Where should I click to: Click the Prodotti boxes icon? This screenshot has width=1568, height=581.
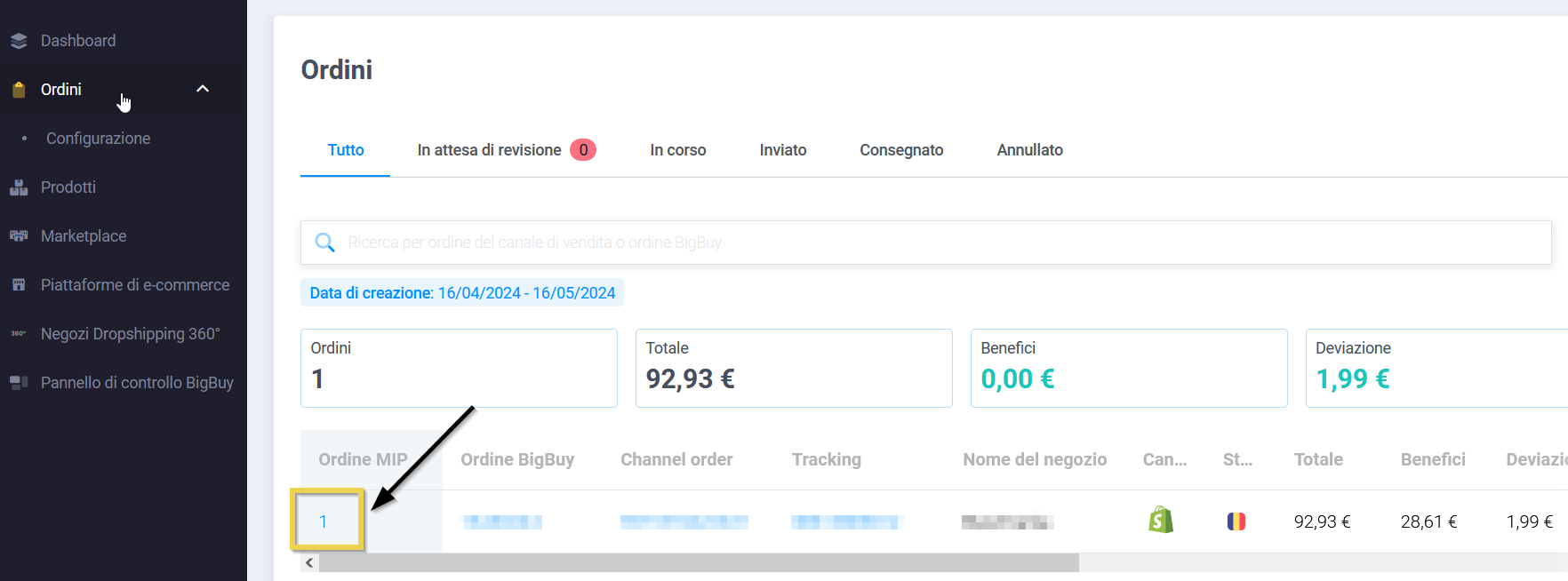point(19,187)
